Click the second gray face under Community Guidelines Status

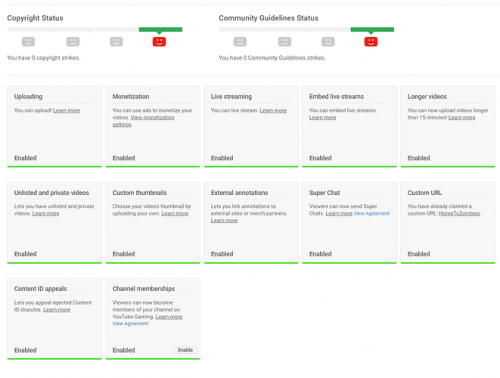tap(285, 42)
